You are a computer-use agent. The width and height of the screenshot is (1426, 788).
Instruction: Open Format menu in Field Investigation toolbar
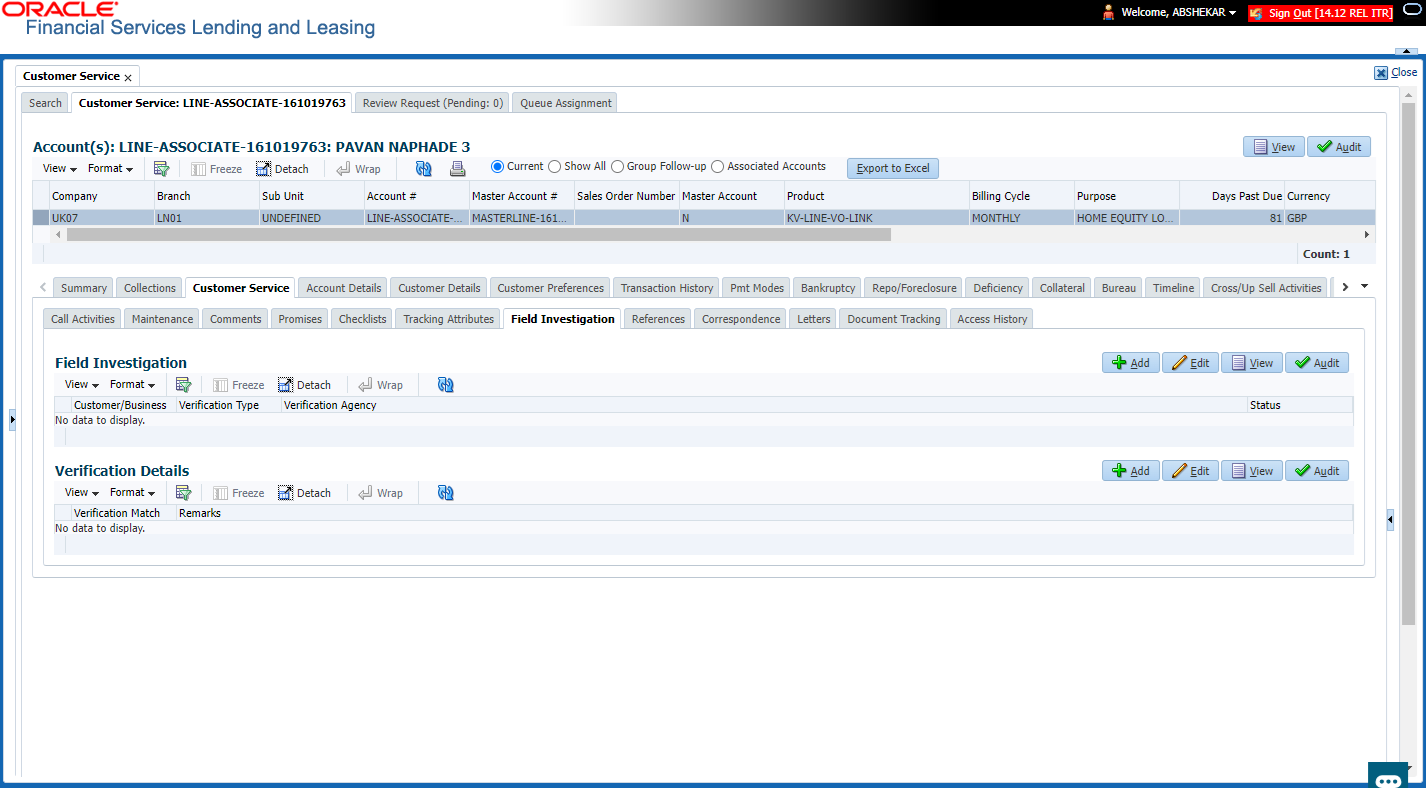pyautogui.click(x=132, y=385)
